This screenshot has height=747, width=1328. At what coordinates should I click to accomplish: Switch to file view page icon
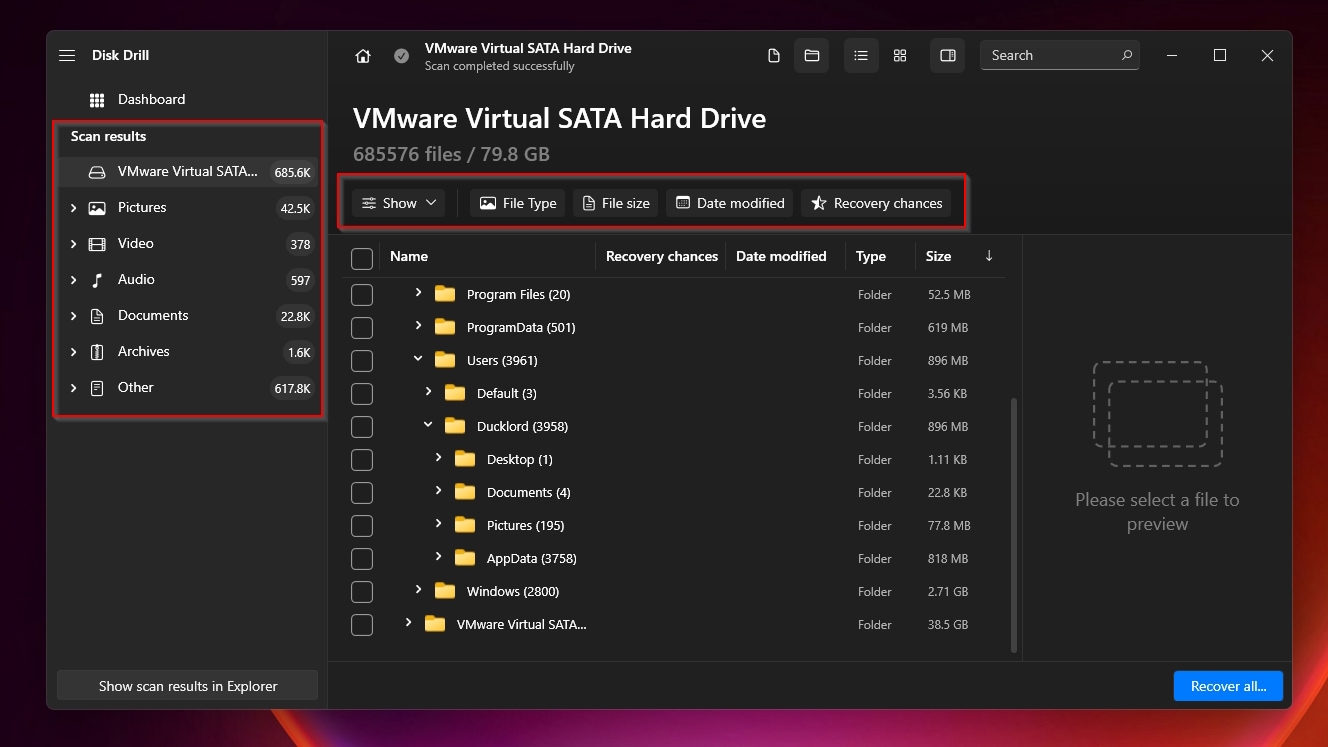pyautogui.click(x=773, y=56)
